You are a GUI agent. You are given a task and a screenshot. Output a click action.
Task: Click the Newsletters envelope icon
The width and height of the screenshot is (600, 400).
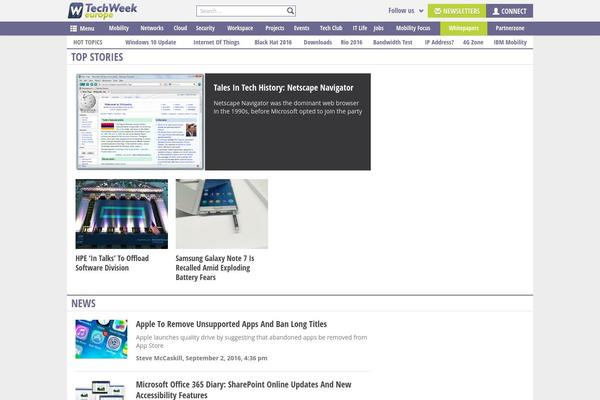click(437, 11)
